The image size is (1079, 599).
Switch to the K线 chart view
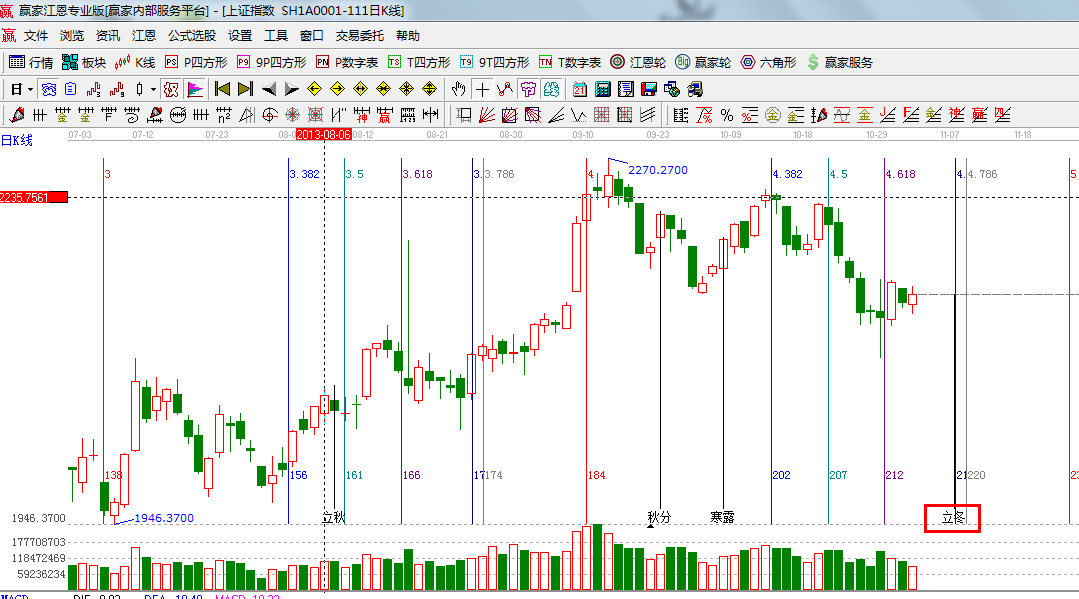click(x=135, y=62)
